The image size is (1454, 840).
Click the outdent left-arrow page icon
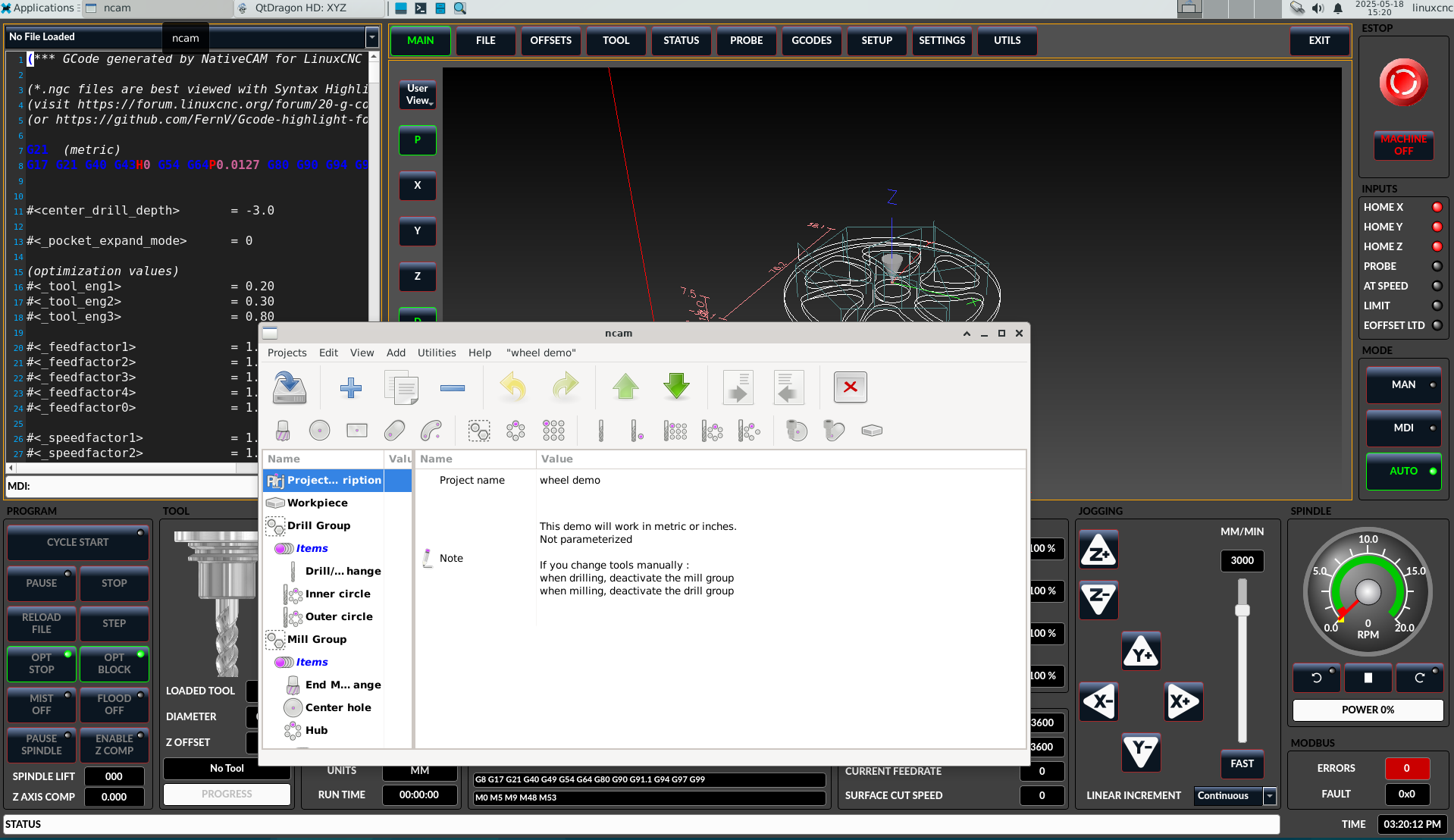click(788, 387)
